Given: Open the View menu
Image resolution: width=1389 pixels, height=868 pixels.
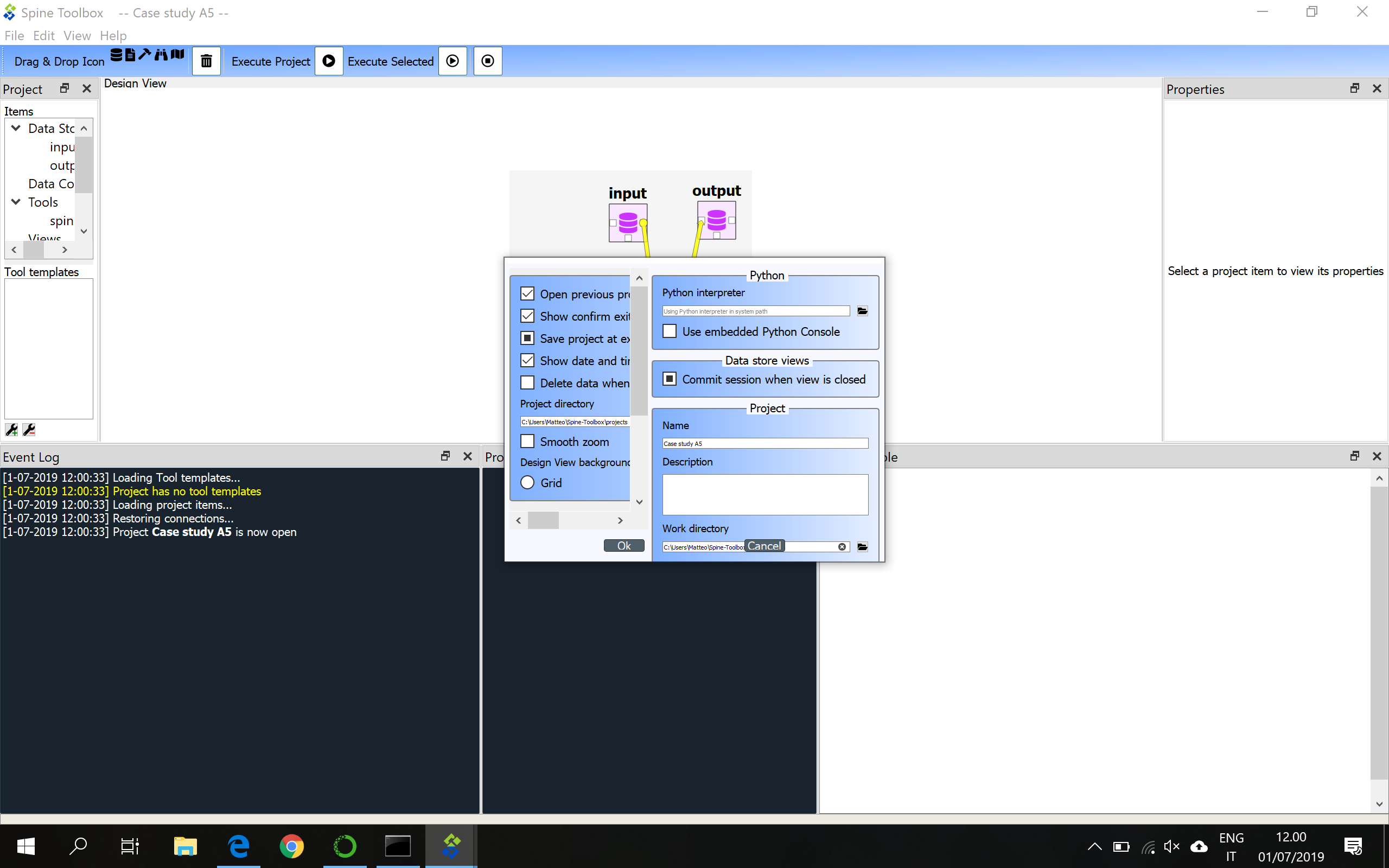Looking at the screenshot, I should tap(77, 36).
